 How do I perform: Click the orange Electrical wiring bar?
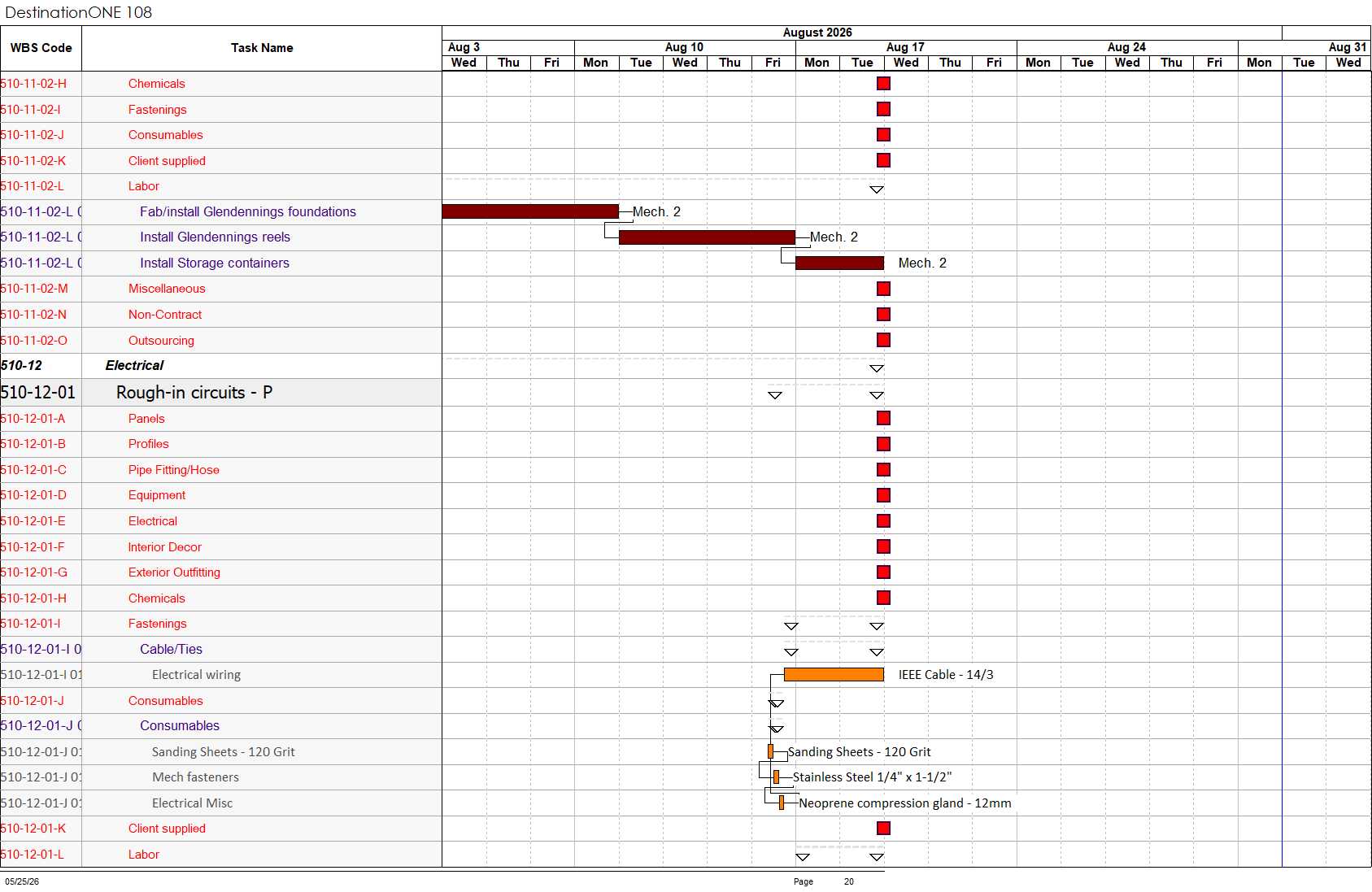point(834,675)
